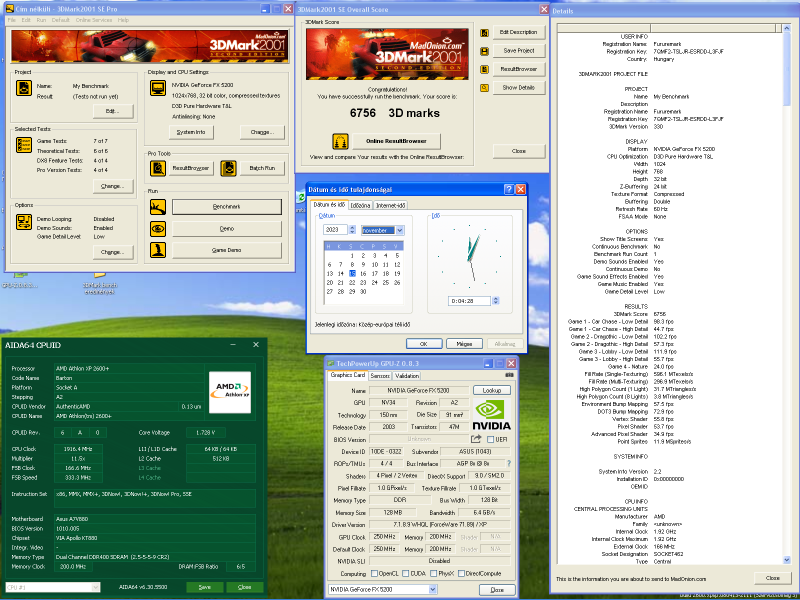
Task: Click the time spinner next to 0:04:28
Action: click(x=495, y=301)
